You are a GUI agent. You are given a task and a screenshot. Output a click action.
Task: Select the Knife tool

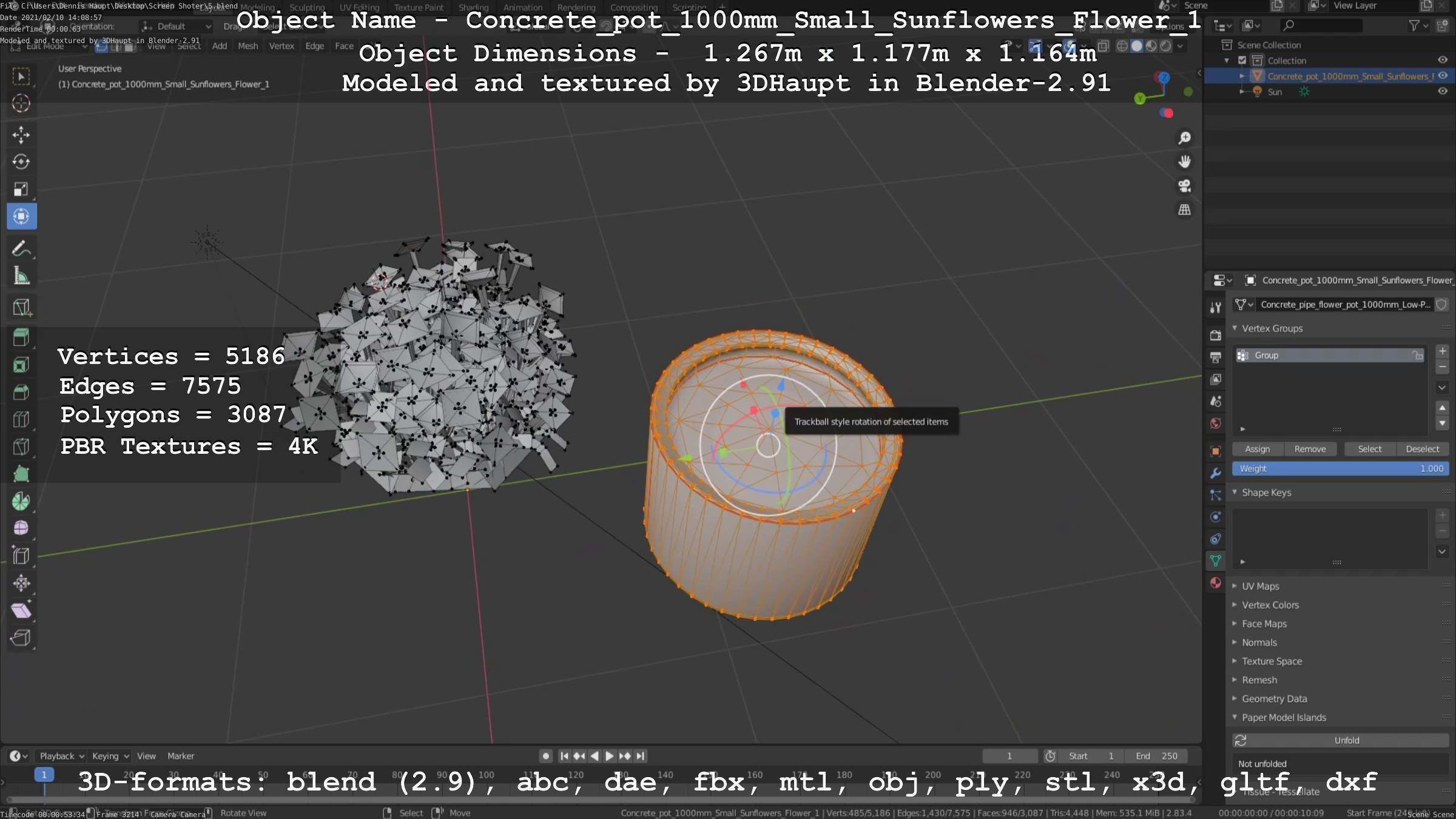click(x=21, y=447)
